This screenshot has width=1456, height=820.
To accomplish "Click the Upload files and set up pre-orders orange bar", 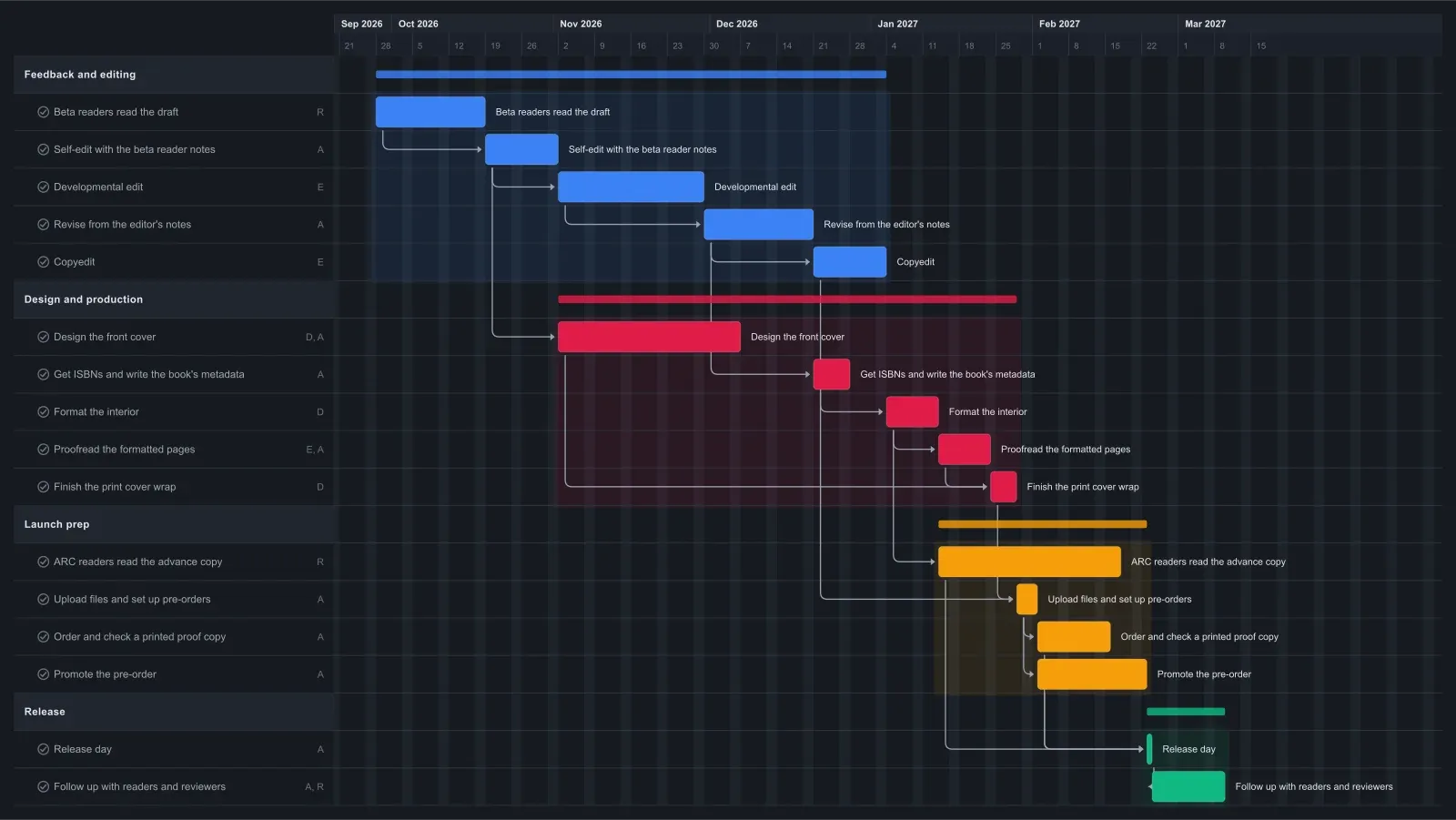I will pyautogui.click(x=1026, y=599).
